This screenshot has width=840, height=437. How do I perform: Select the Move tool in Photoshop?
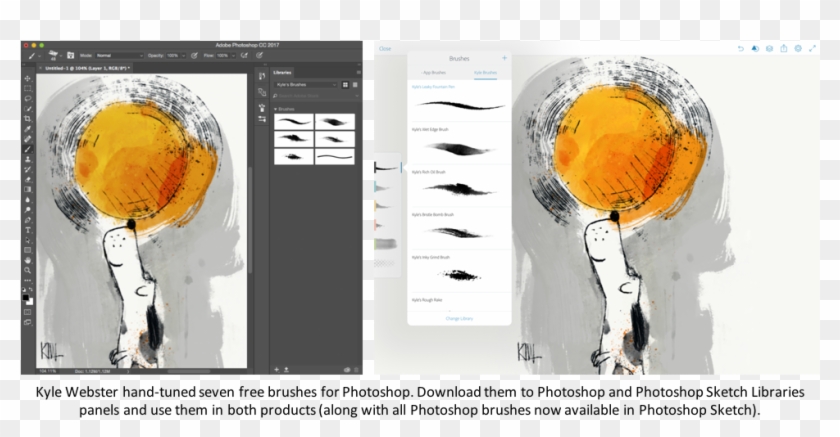pos(27,78)
